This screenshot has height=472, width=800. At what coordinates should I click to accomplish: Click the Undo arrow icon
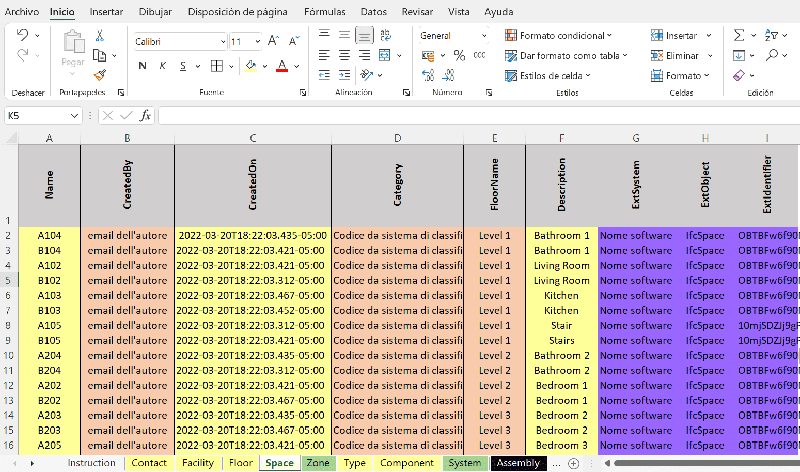(x=22, y=35)
